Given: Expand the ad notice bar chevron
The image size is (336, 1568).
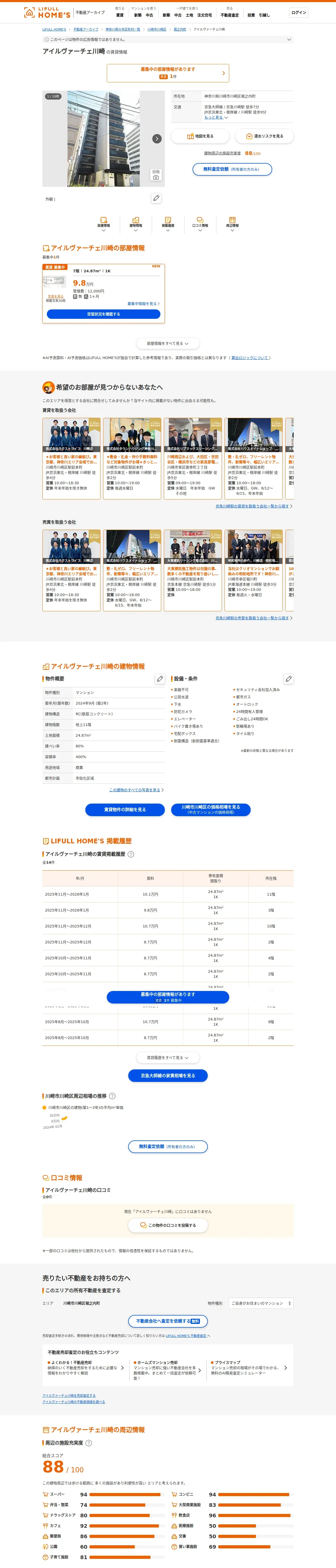Looking at the screenshot, I should (x=289, y=39).
